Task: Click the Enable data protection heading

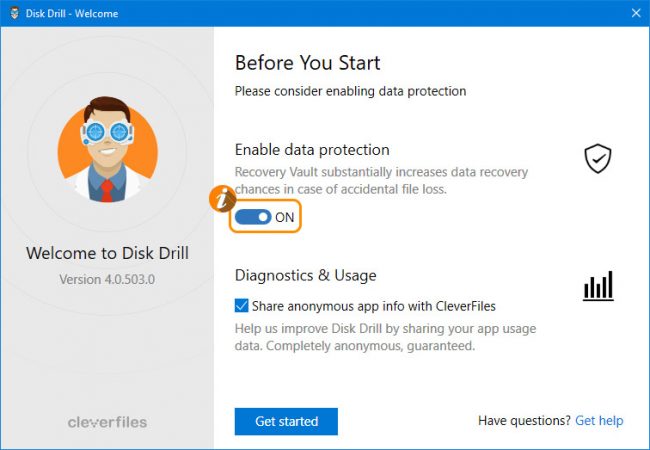Action: coord(312,149)
